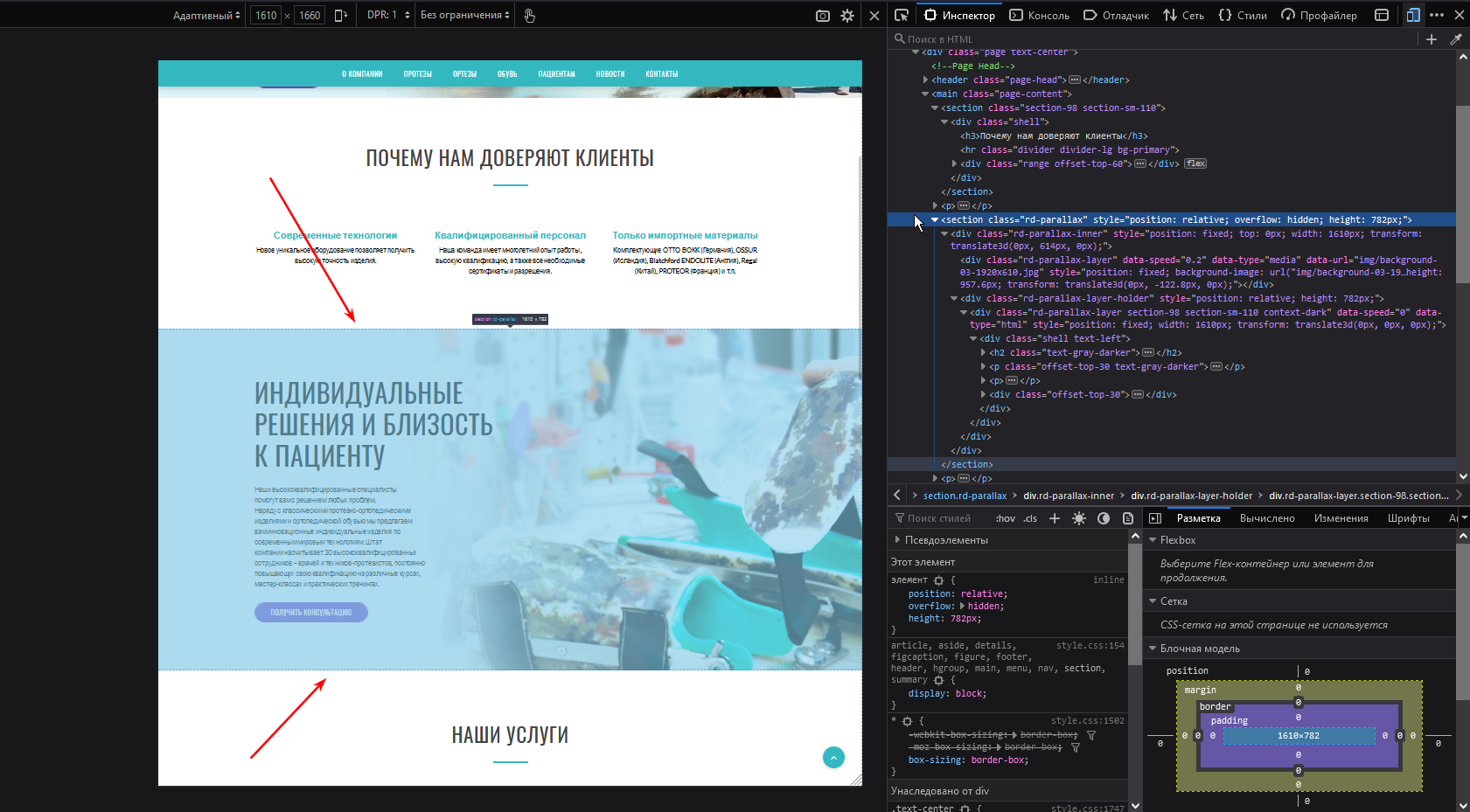This screenshot has width=1470, height=812.
Task: Click О КОМПАНИИ in page nav
Action: click(362, 74)
